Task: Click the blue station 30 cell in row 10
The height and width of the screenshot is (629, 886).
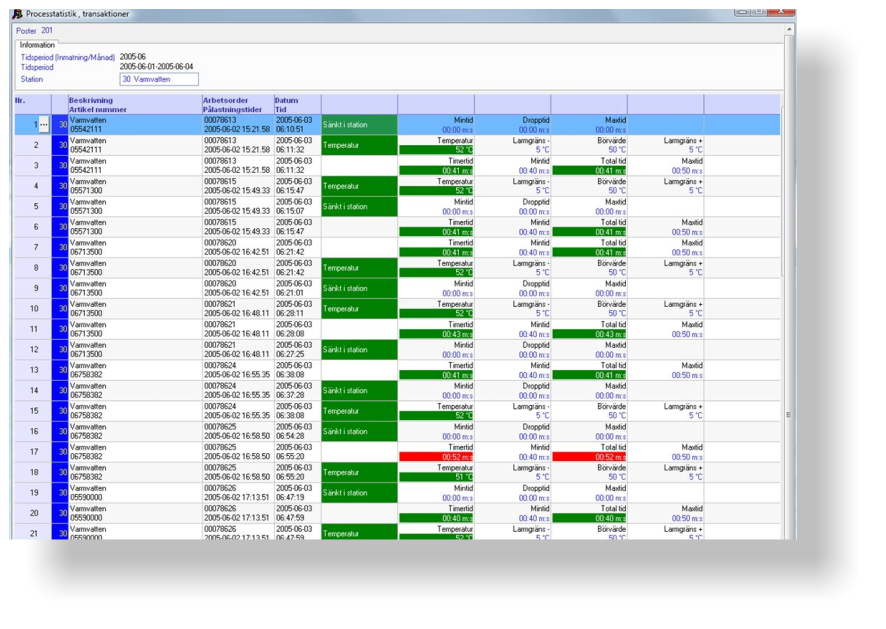Action: [x=61, y=309]
